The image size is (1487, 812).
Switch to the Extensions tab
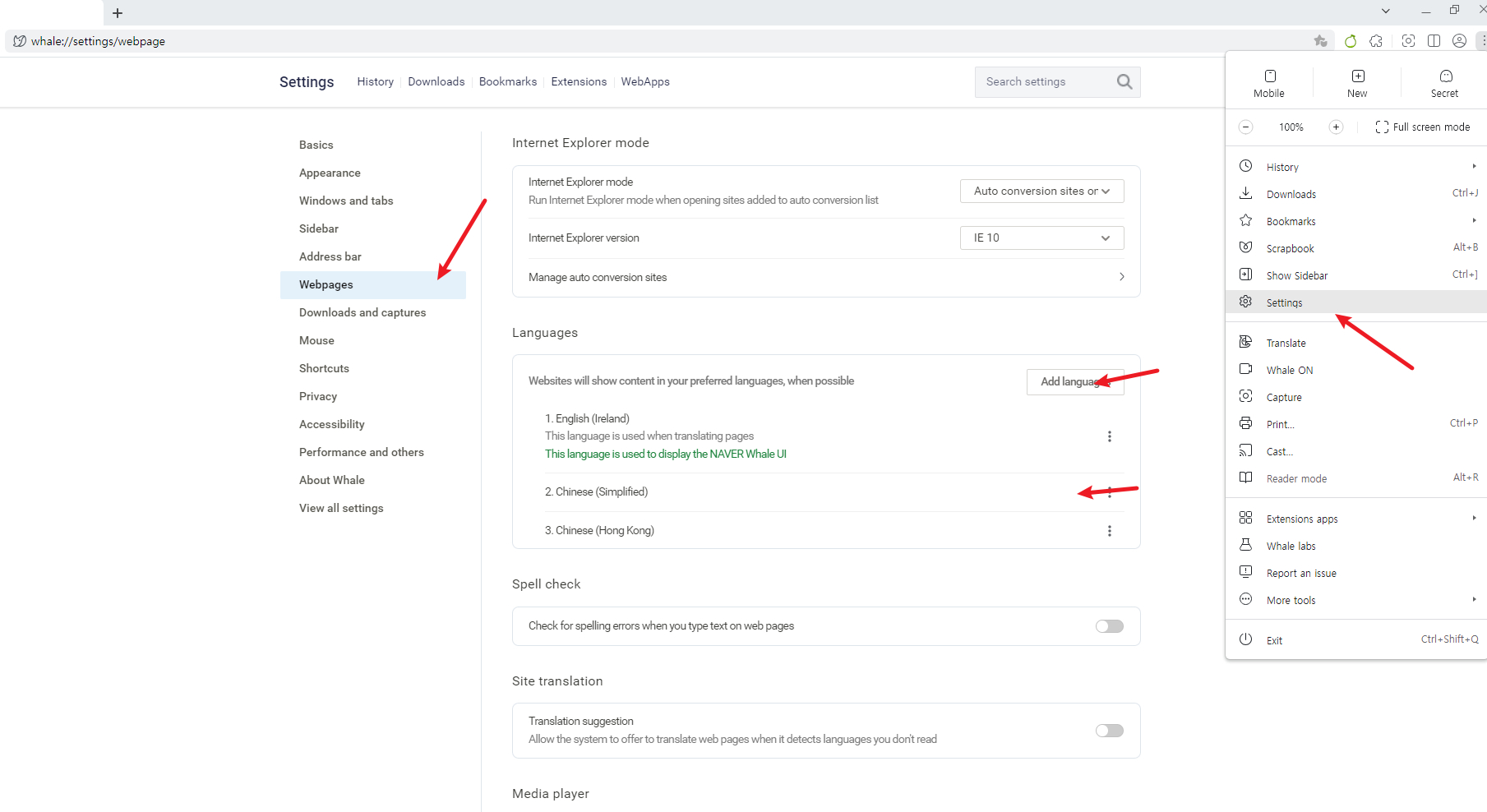point(579,81)
